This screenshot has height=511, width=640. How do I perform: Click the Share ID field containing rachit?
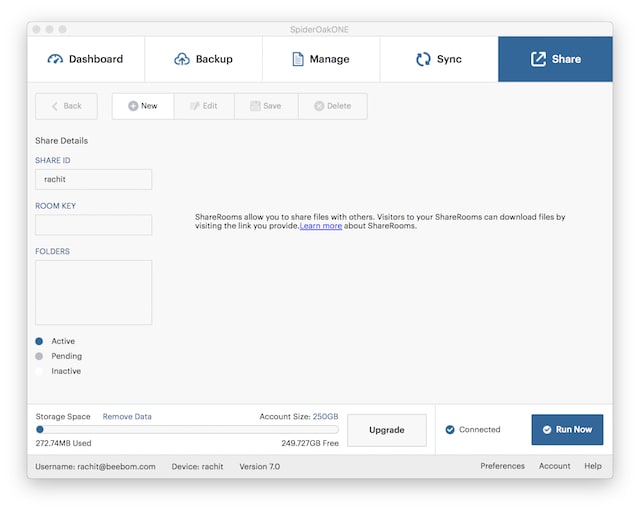coord(93,180)
